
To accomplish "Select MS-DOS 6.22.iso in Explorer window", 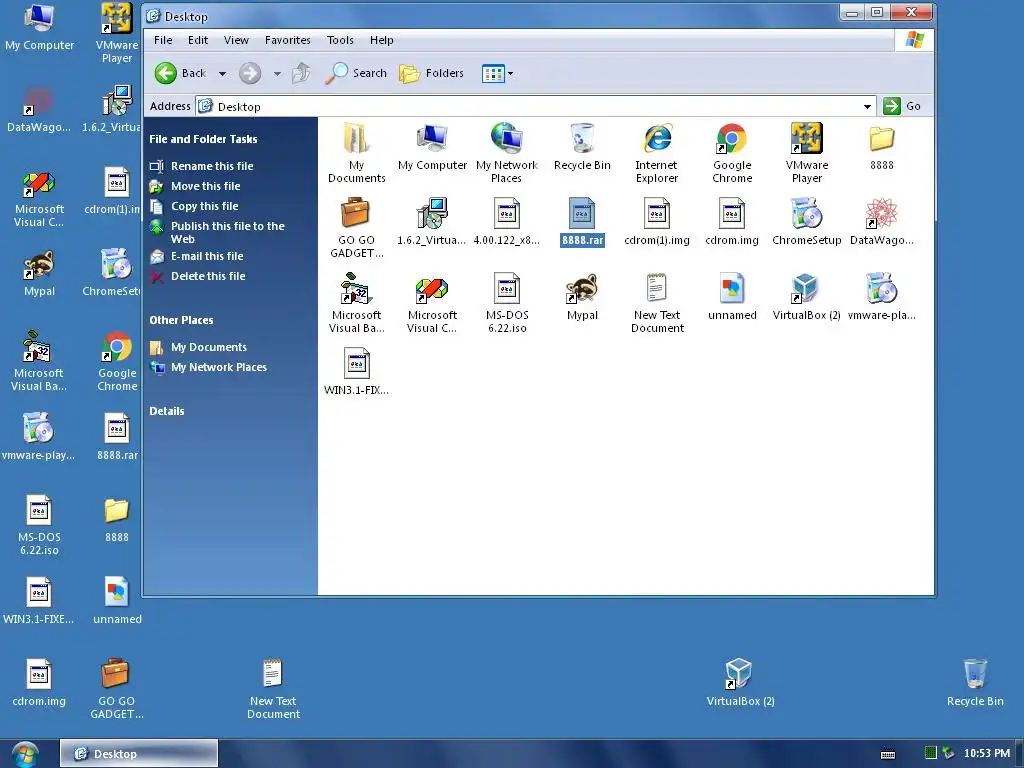I will pos(507,302).
